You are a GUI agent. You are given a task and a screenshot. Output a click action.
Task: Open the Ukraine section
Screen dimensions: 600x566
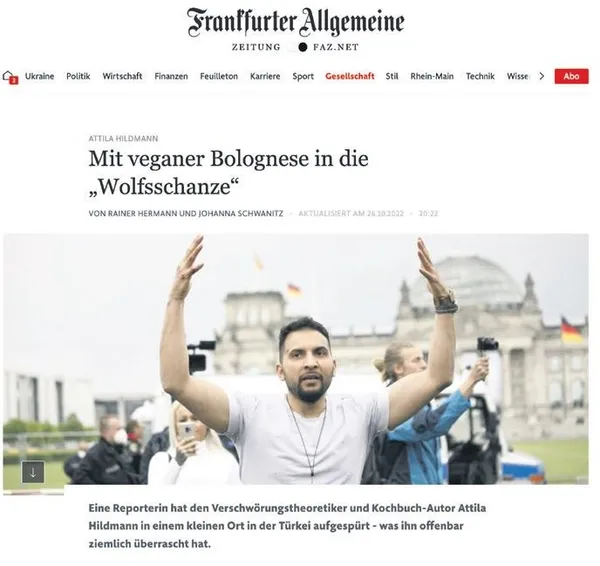click(x=39, y=76)
